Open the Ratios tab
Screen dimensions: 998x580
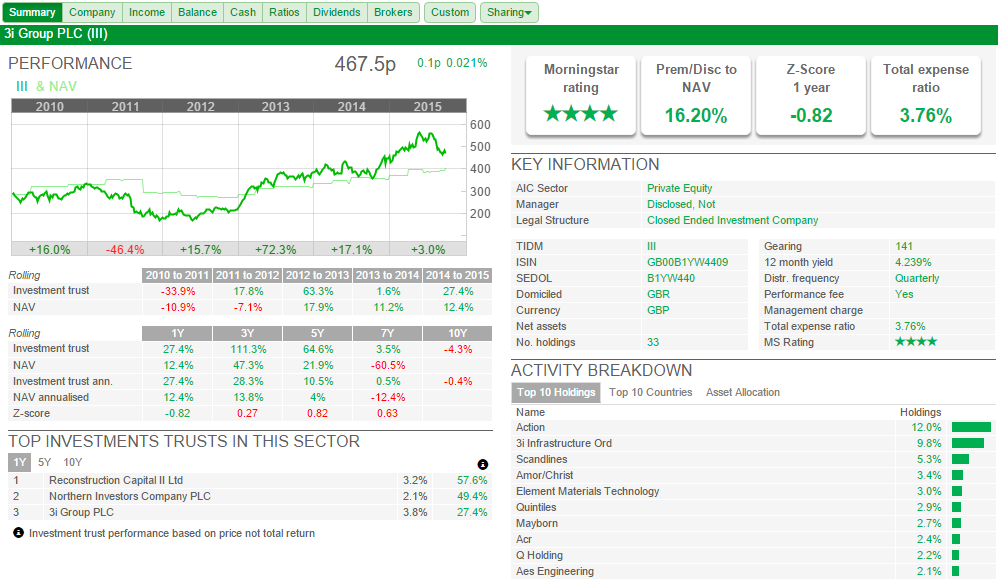coord(284,12)
